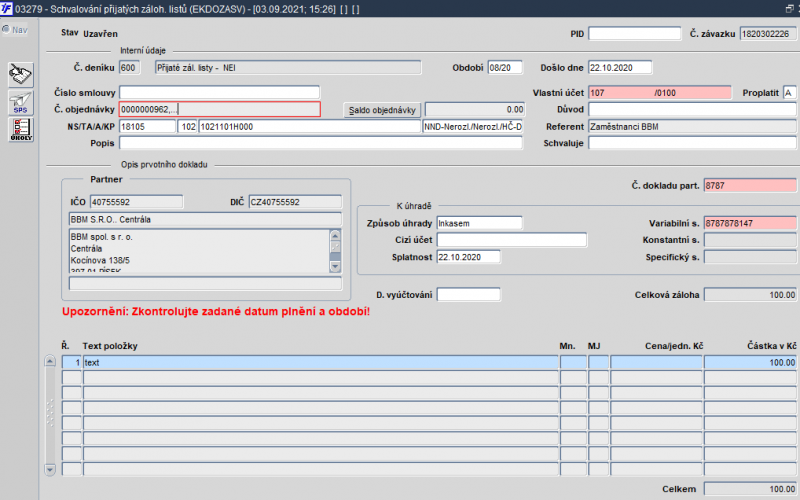Screen dimensions: 800x500
Task: Select row number 1 in items table
Action: pyautogui.click(x=71, y=362)
